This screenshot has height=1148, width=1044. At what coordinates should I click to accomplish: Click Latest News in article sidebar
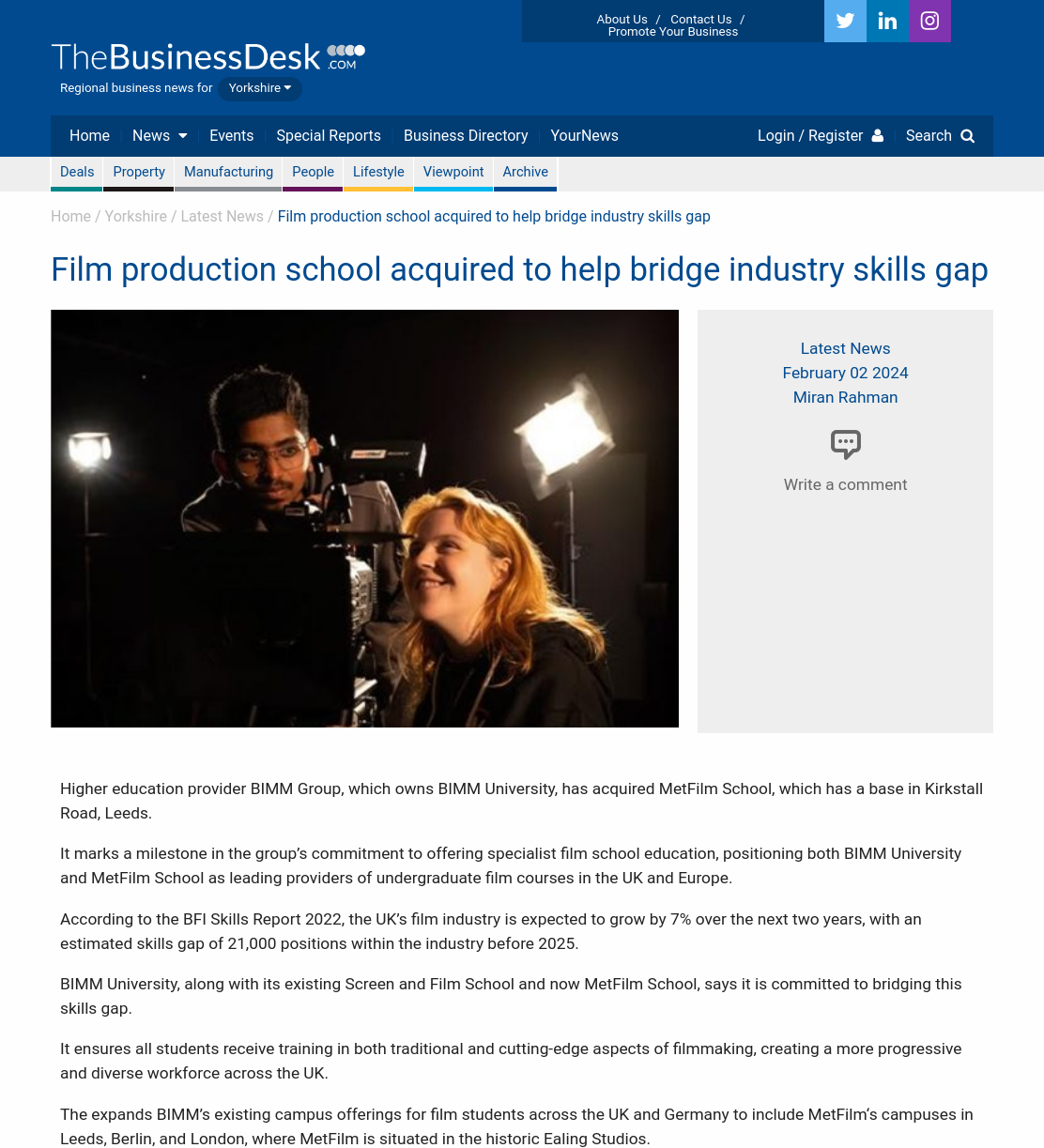[x=845, y=349]
